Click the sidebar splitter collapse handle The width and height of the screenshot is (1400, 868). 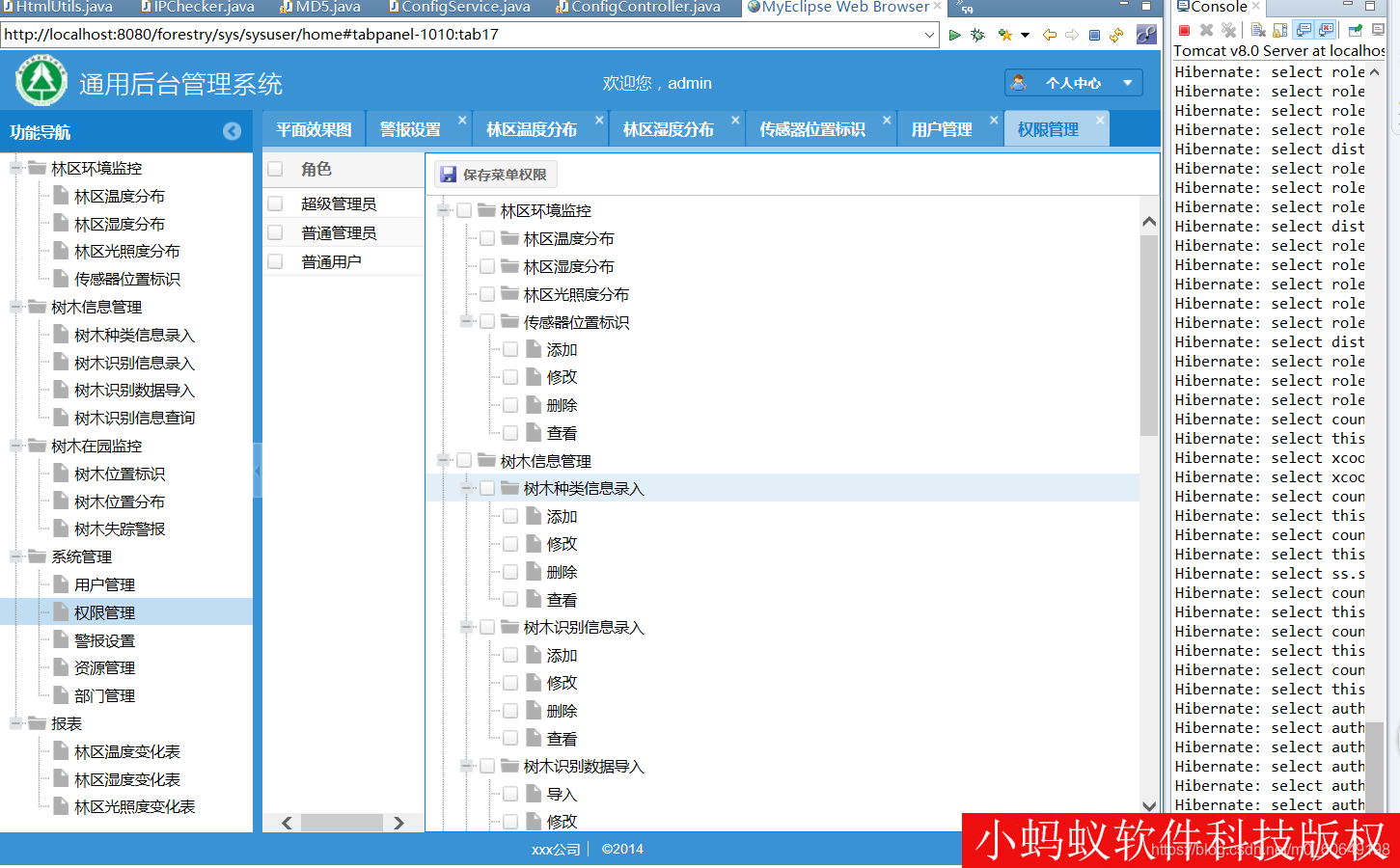(x=258, y=470)
